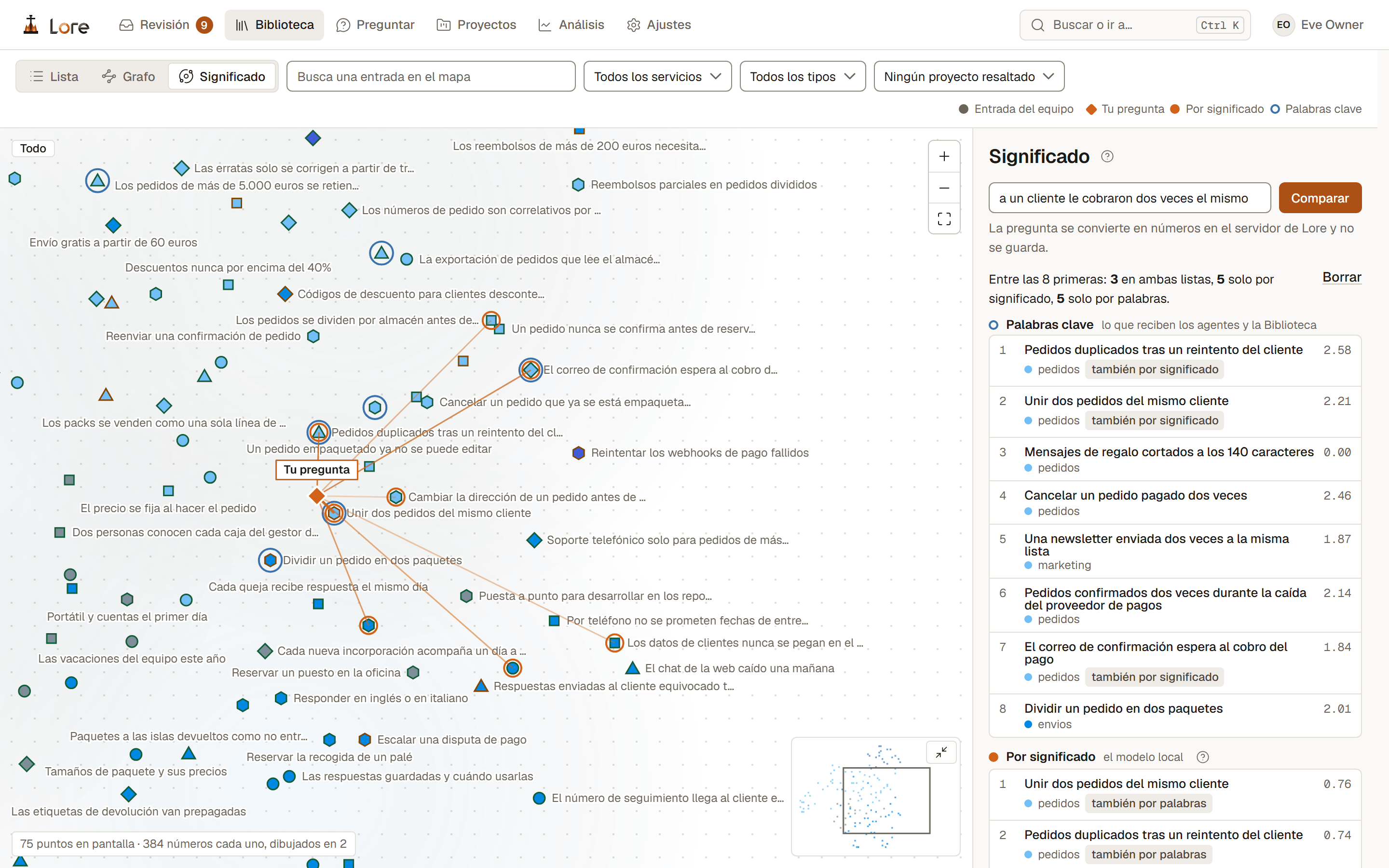Select node 'Escalar una disputa de pago'
Screen dimensions: 1389x868
(x=365, y=739)
